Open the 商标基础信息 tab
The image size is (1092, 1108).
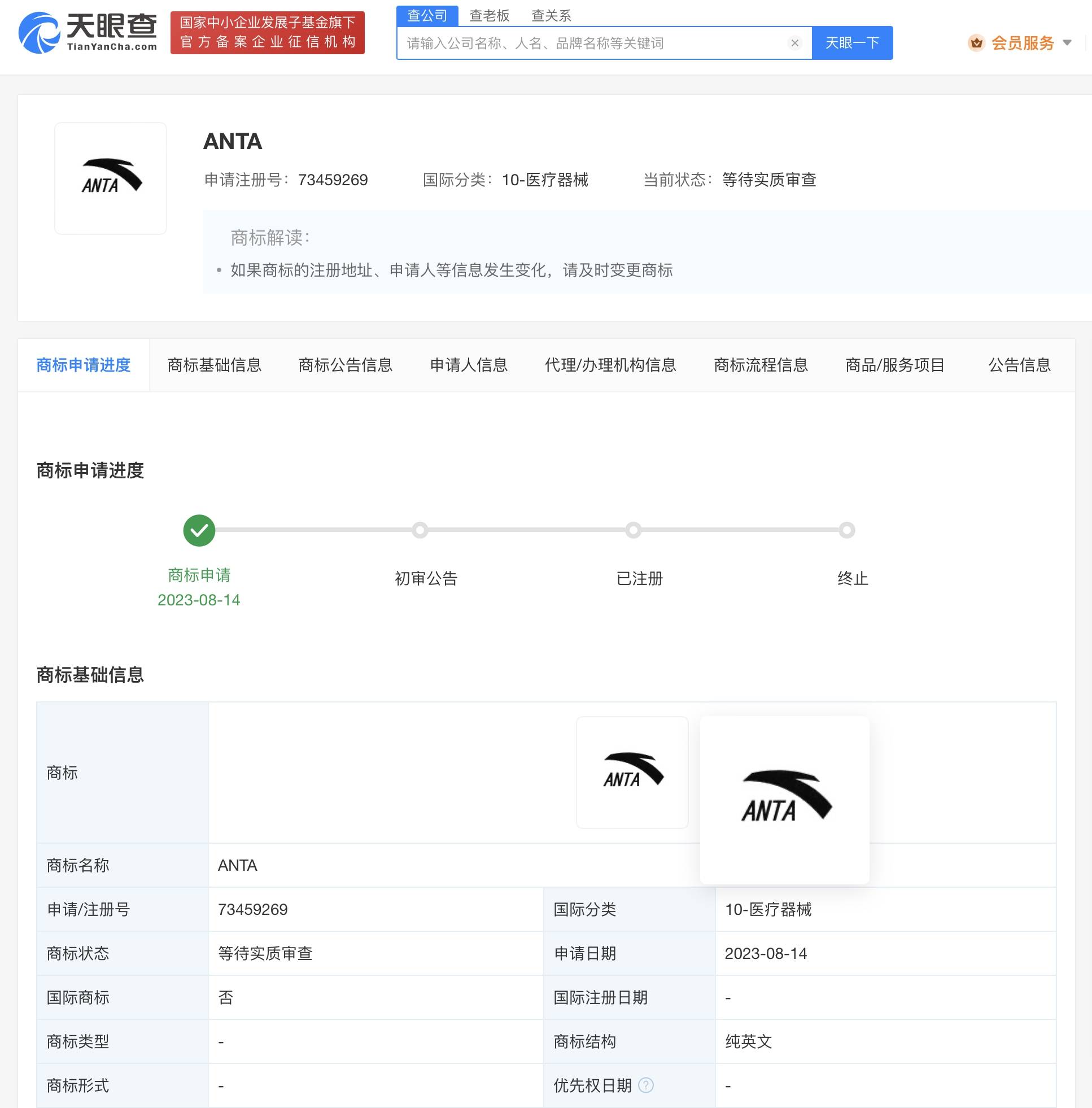pos(214,365)
